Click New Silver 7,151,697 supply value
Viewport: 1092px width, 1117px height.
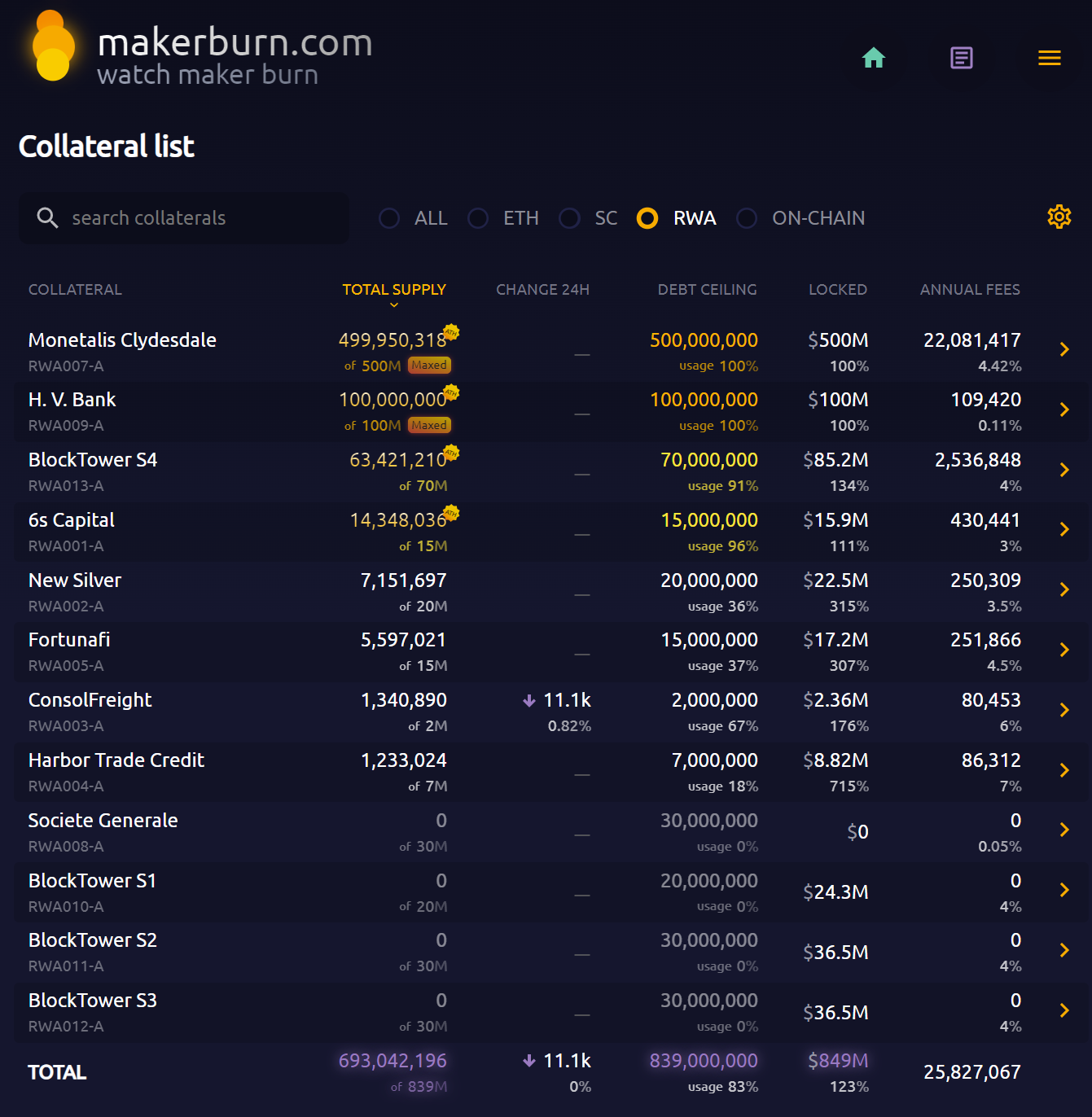pyautogui.click(x=404, y=580)
